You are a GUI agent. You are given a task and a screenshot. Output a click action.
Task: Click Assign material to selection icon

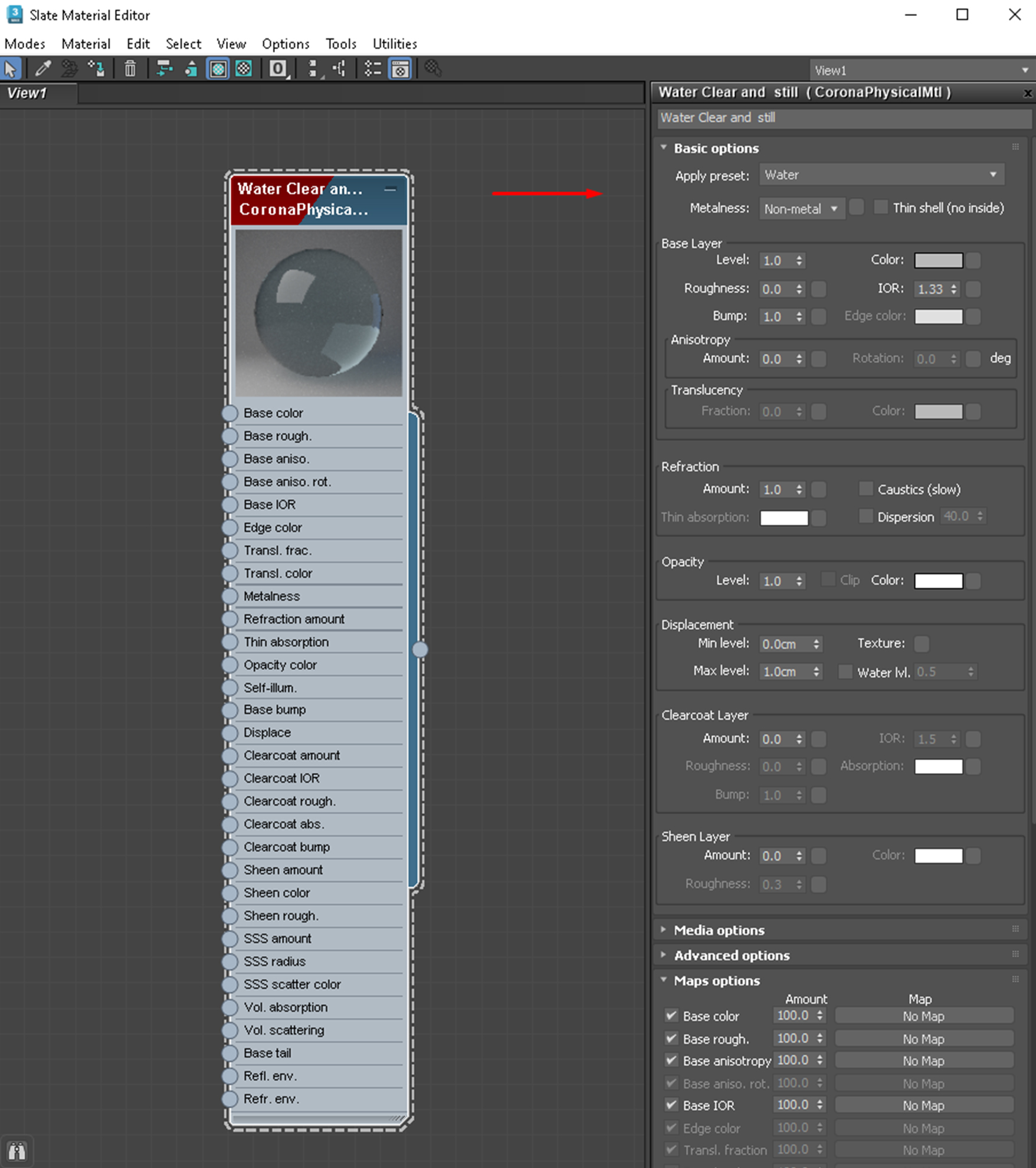[96, 69]
